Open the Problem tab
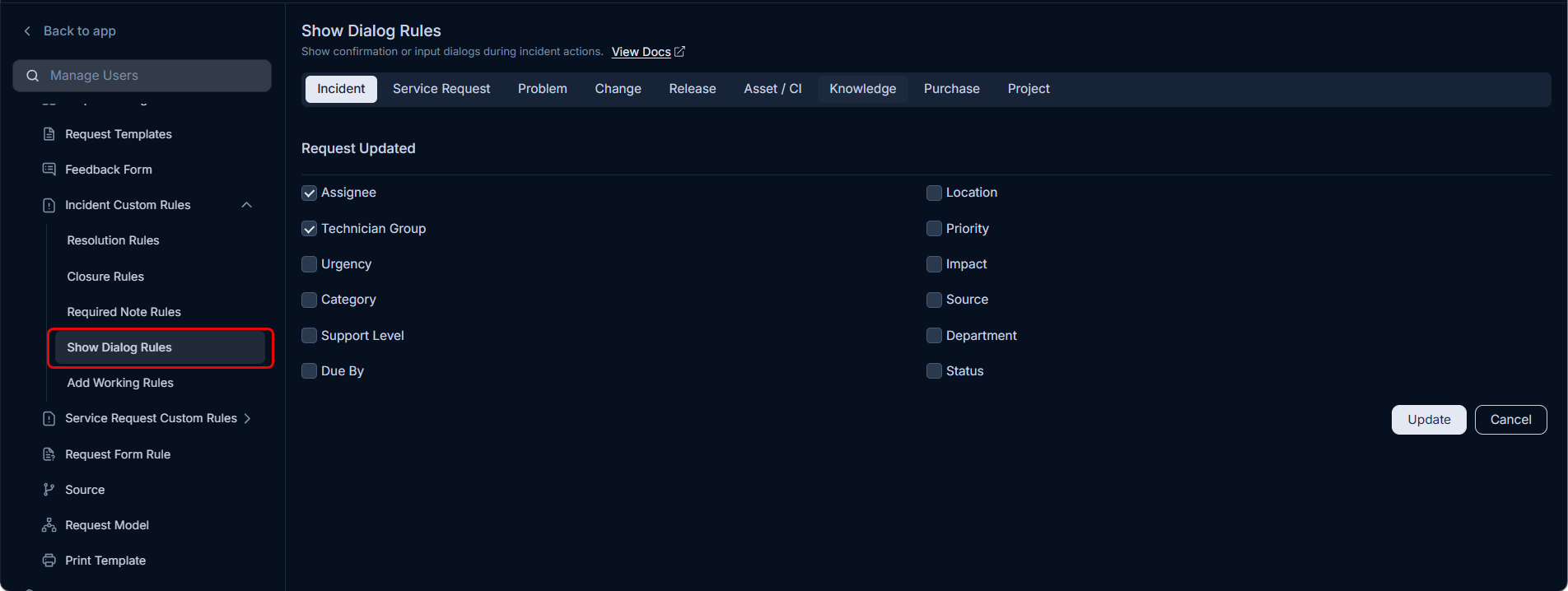1568x591 pixels. [x=543, y=89]
